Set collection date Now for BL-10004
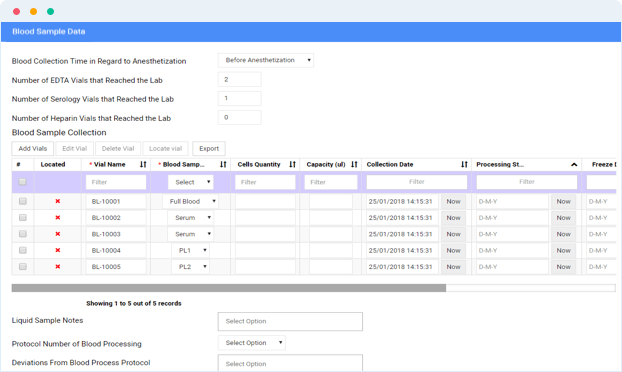Viewport: 622px width, 372px height. point(453,251)
